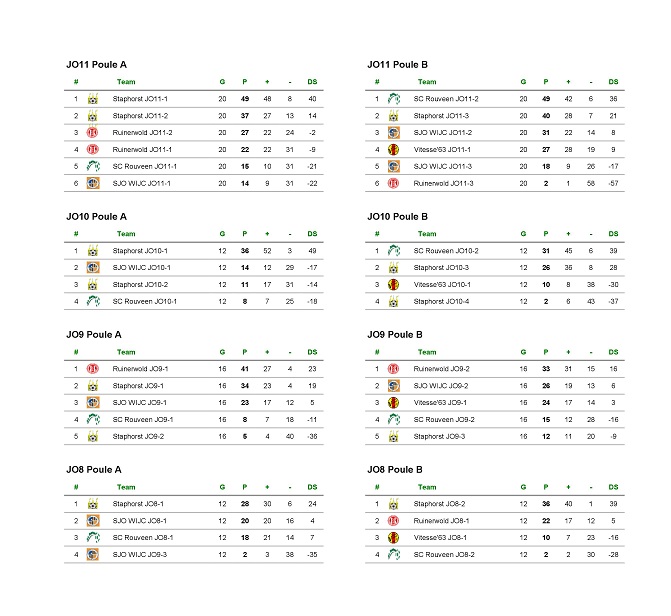Click the Vitesse'63 JO9-1 club logo
Image resolution: width=671 pixels, height=616 pixels.
pyautogui.click(x=394, y=402)
